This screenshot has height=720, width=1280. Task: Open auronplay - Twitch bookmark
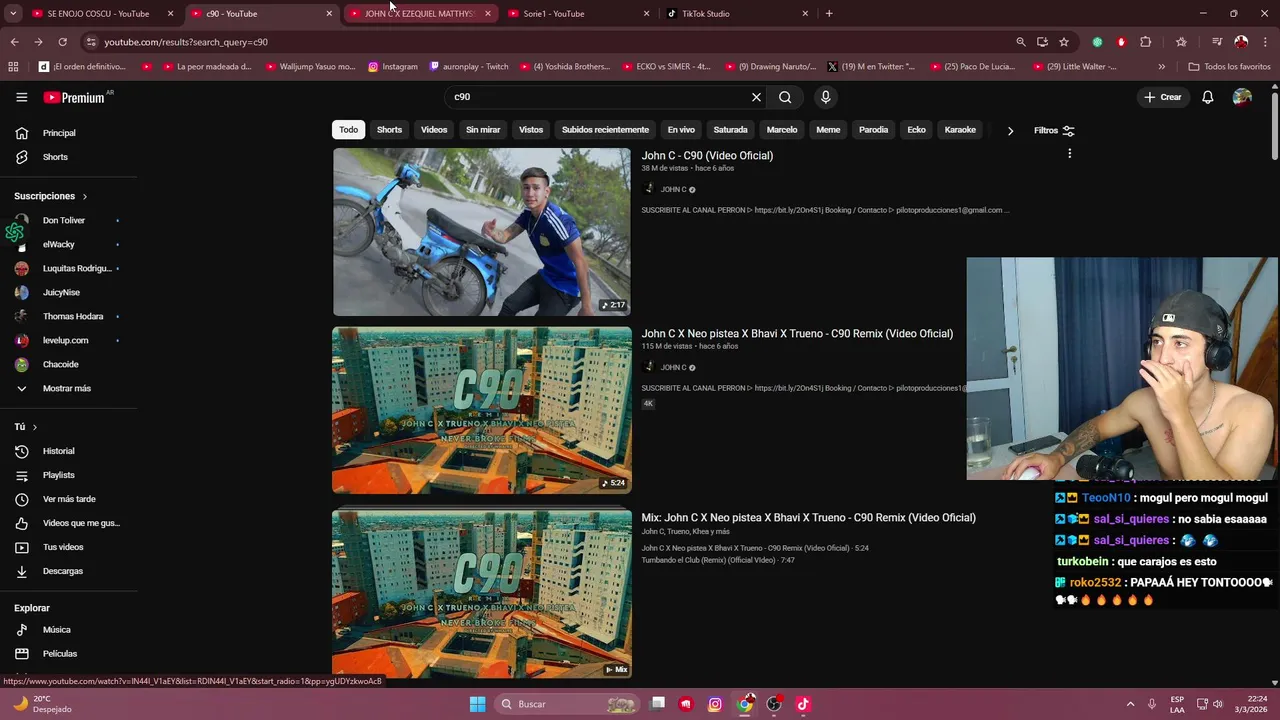pos(469,67)
